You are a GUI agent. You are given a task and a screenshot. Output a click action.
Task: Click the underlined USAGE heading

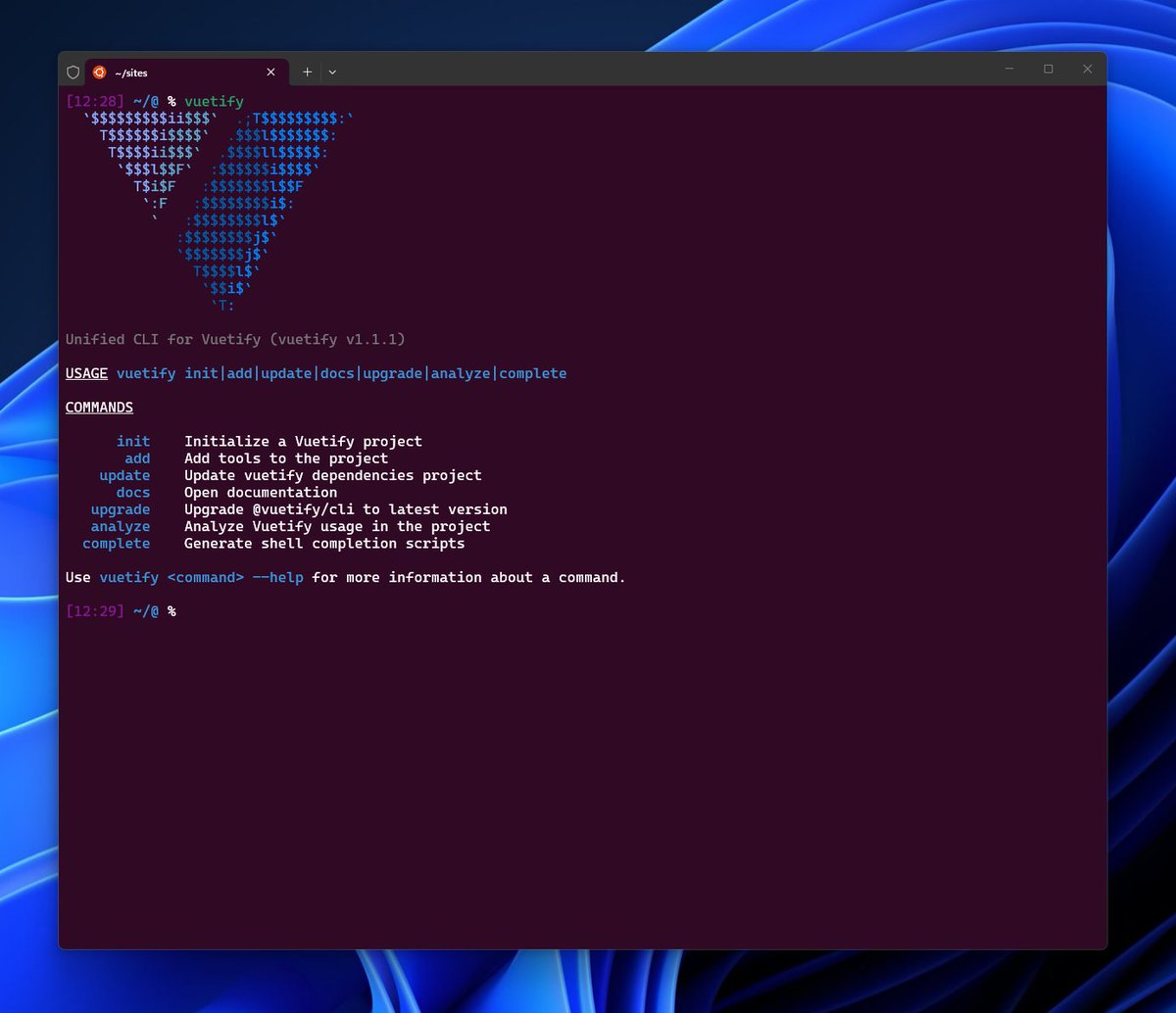tap(86, 373)
